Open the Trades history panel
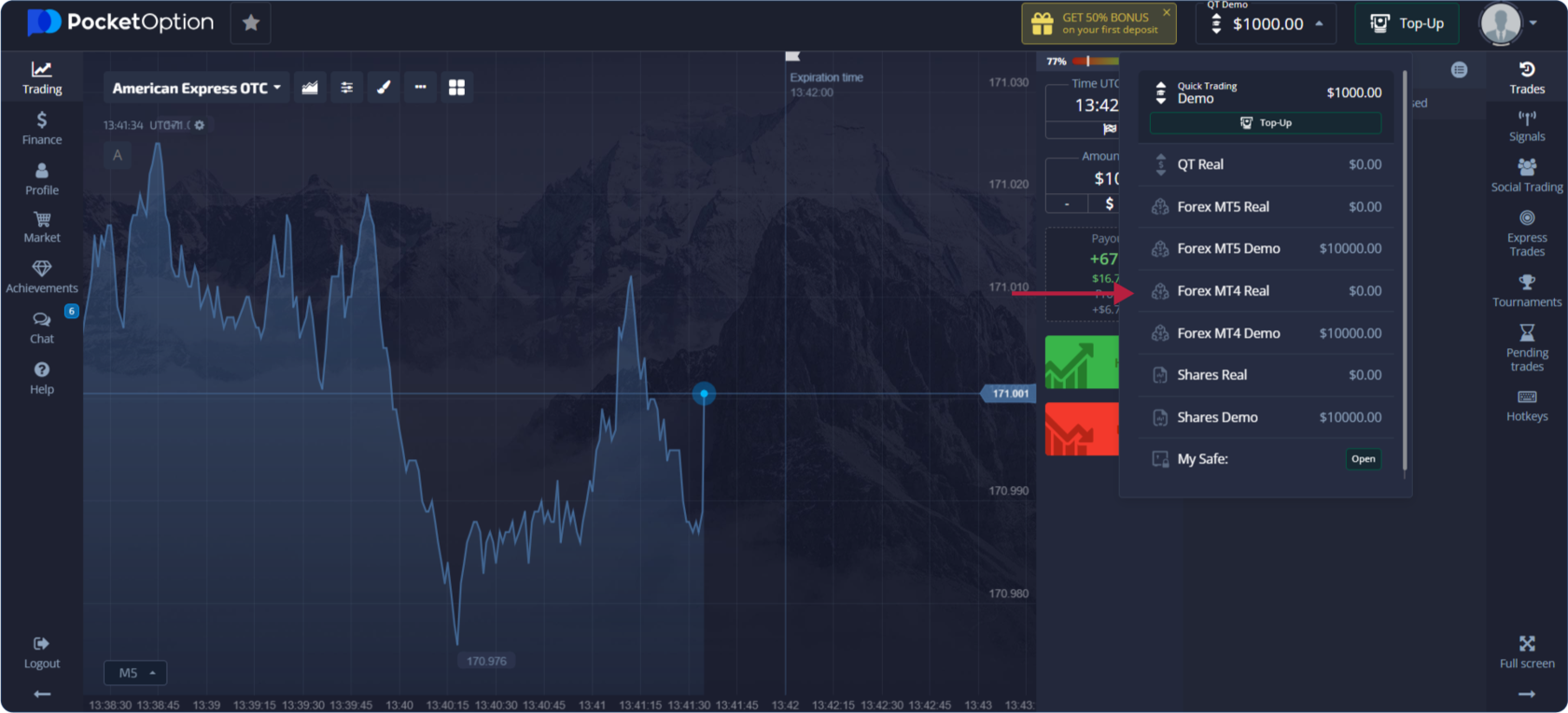 click(1527, 77)
